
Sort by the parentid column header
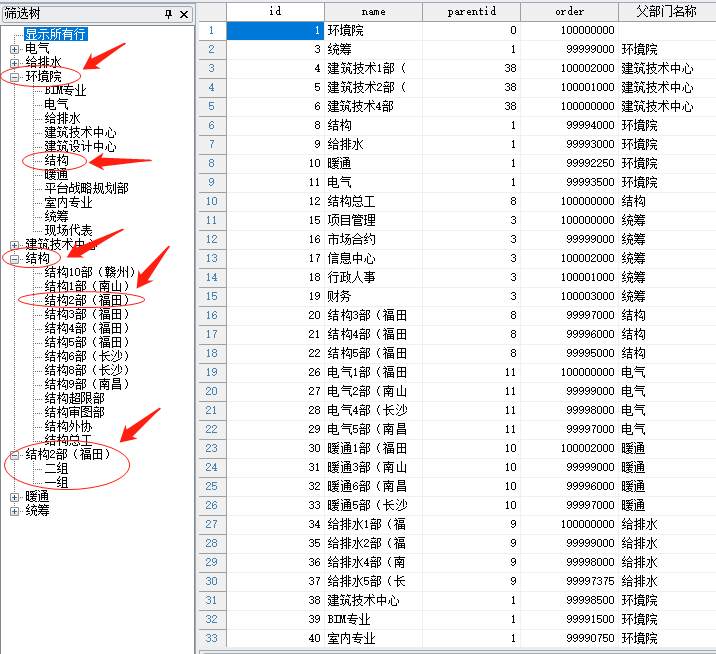(472, 12)
